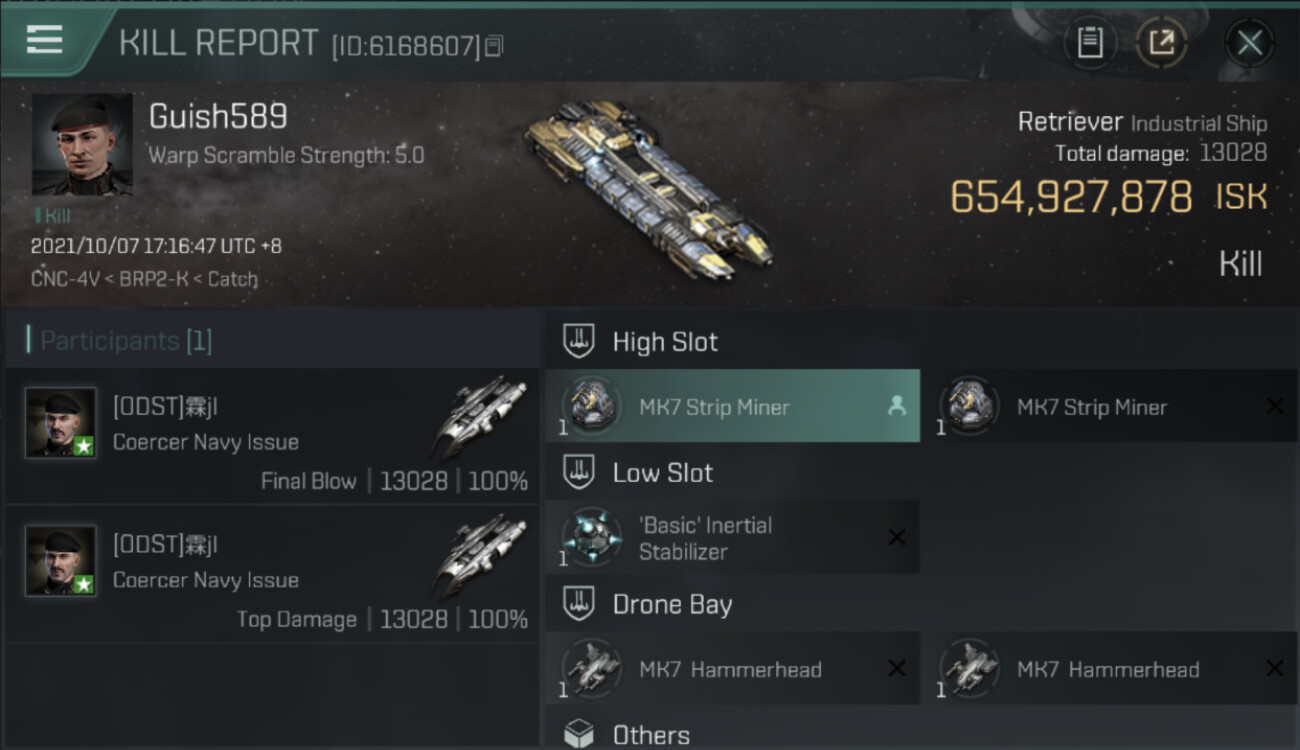The height and width of the screenshot is (750, 1300).
Task: Open the Catch region location link
Action: pos(232,279)
